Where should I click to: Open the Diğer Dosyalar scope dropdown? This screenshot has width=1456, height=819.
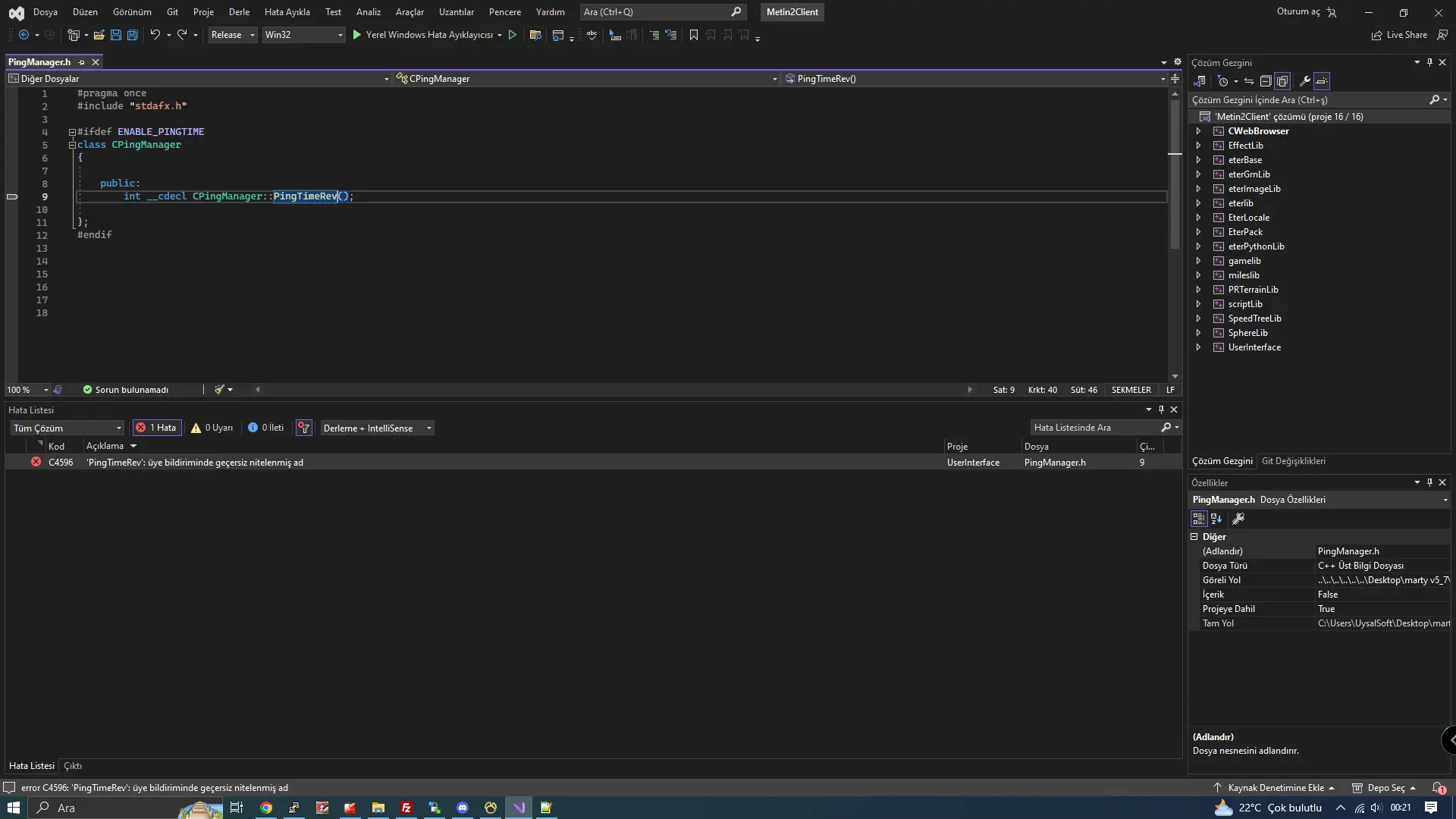[199, 79]
